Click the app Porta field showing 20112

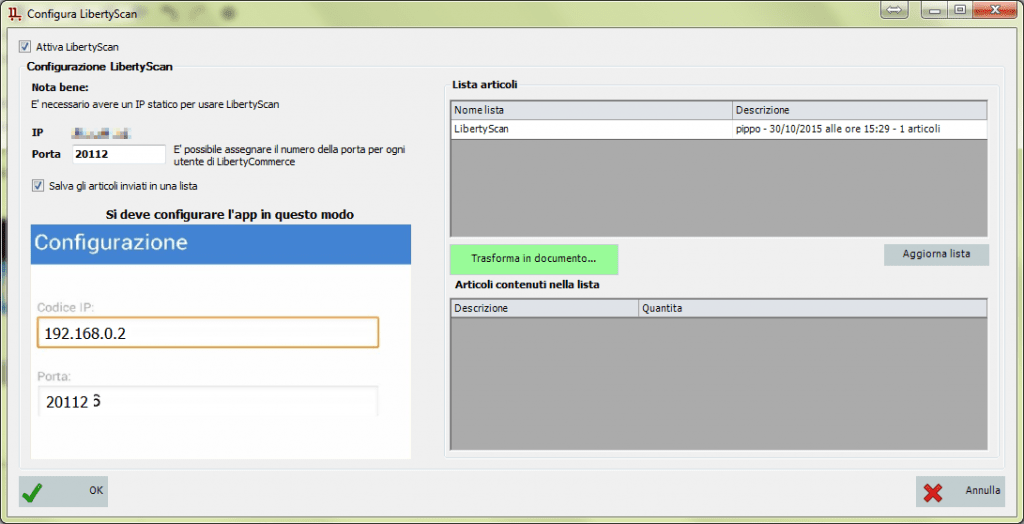click(x=208, y=402)
